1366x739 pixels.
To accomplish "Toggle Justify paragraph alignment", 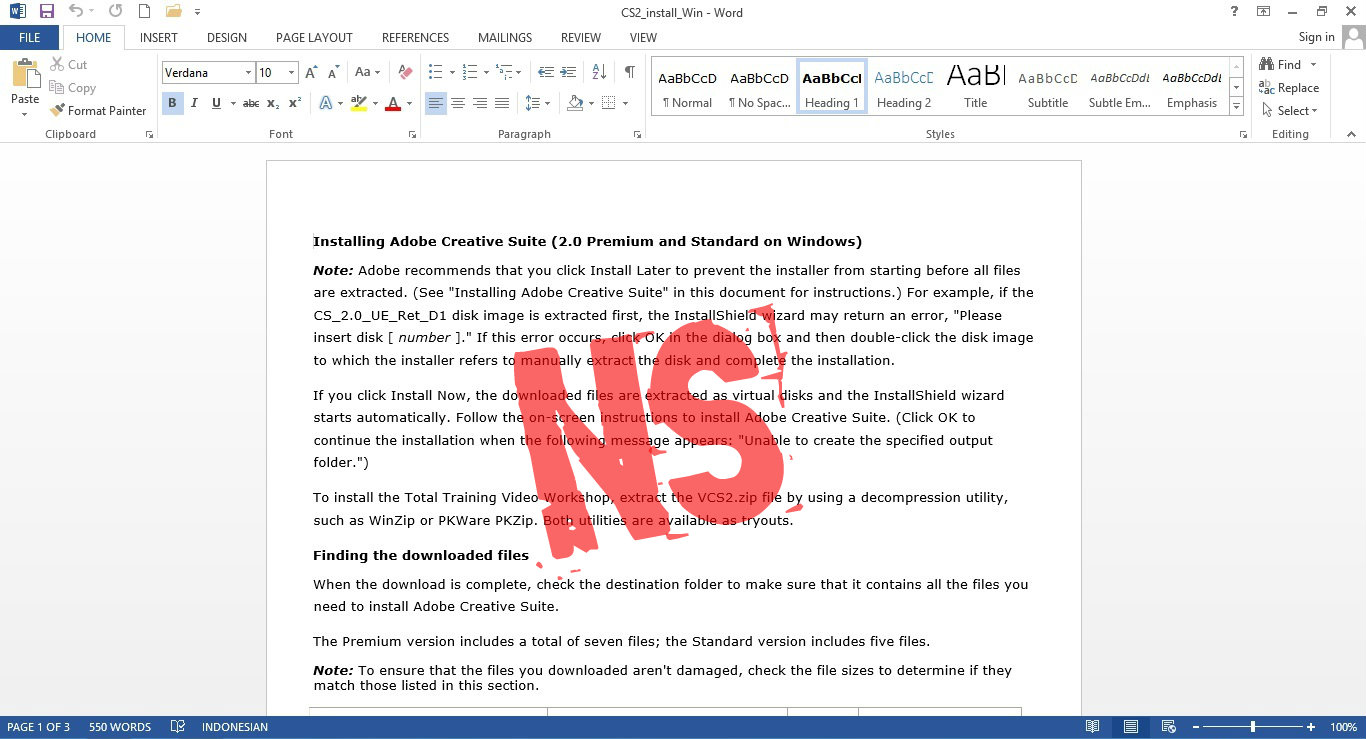I will coord(502,103).
